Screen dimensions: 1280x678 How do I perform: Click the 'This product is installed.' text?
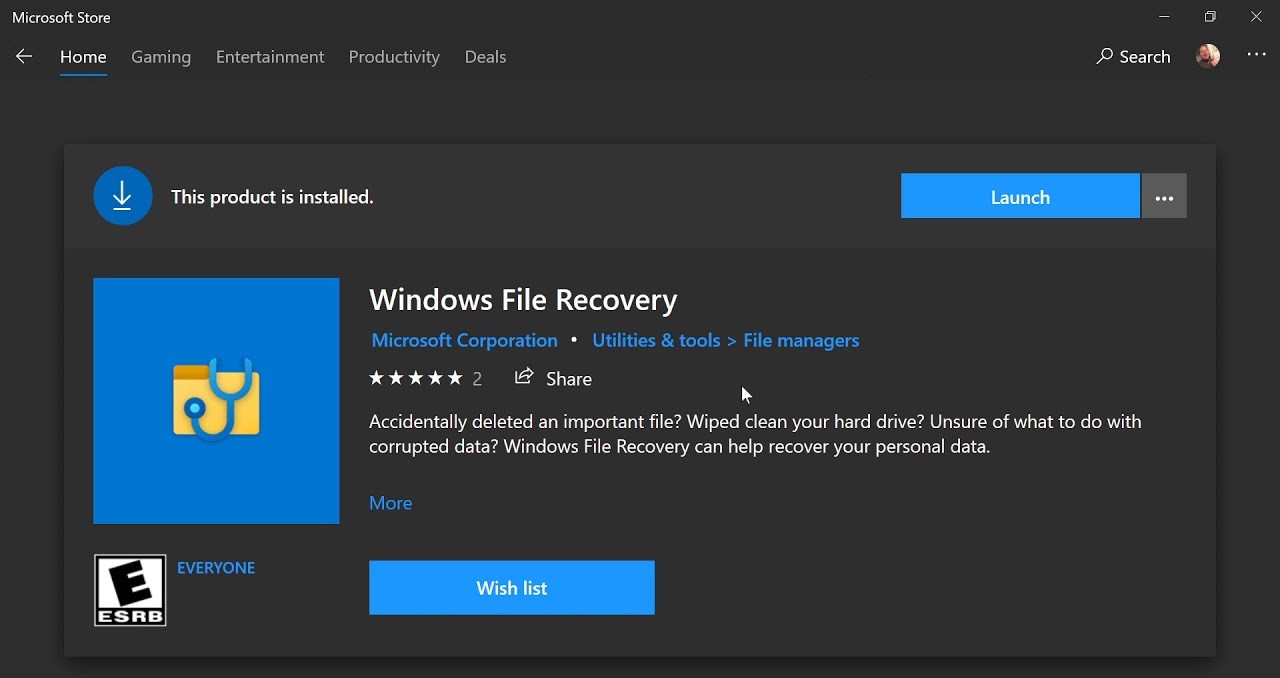(272, 197)
